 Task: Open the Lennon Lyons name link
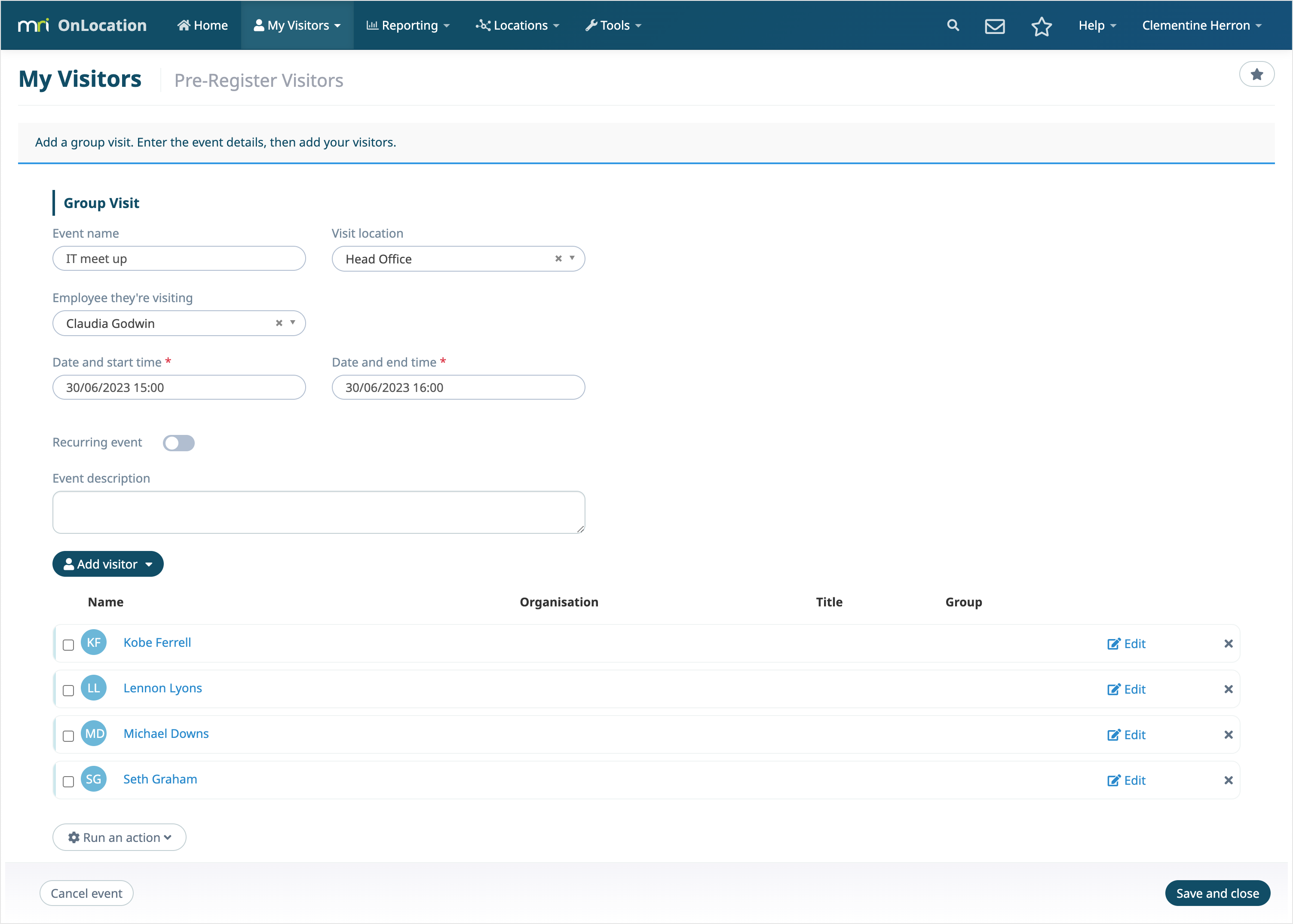[163, 688]
